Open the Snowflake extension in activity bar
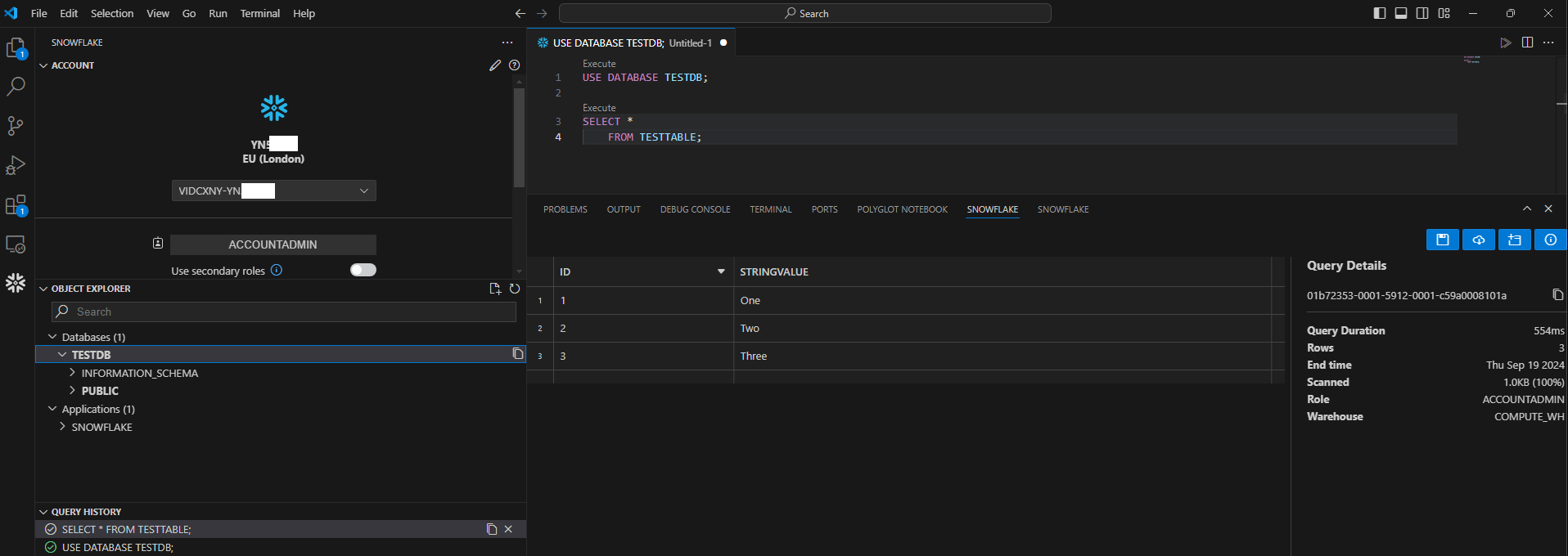This screenshot has height=556, width=1568. click(x=16, y=283)
